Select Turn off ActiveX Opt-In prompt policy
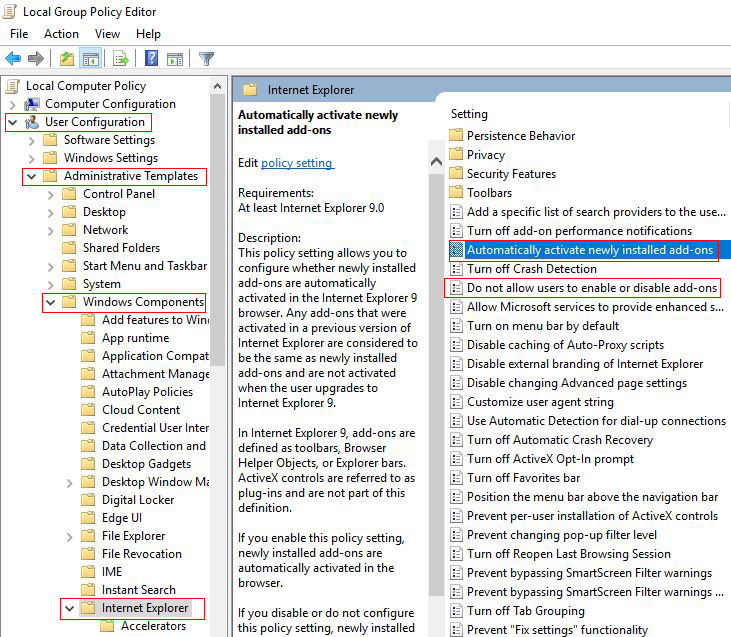 [550, 459]
